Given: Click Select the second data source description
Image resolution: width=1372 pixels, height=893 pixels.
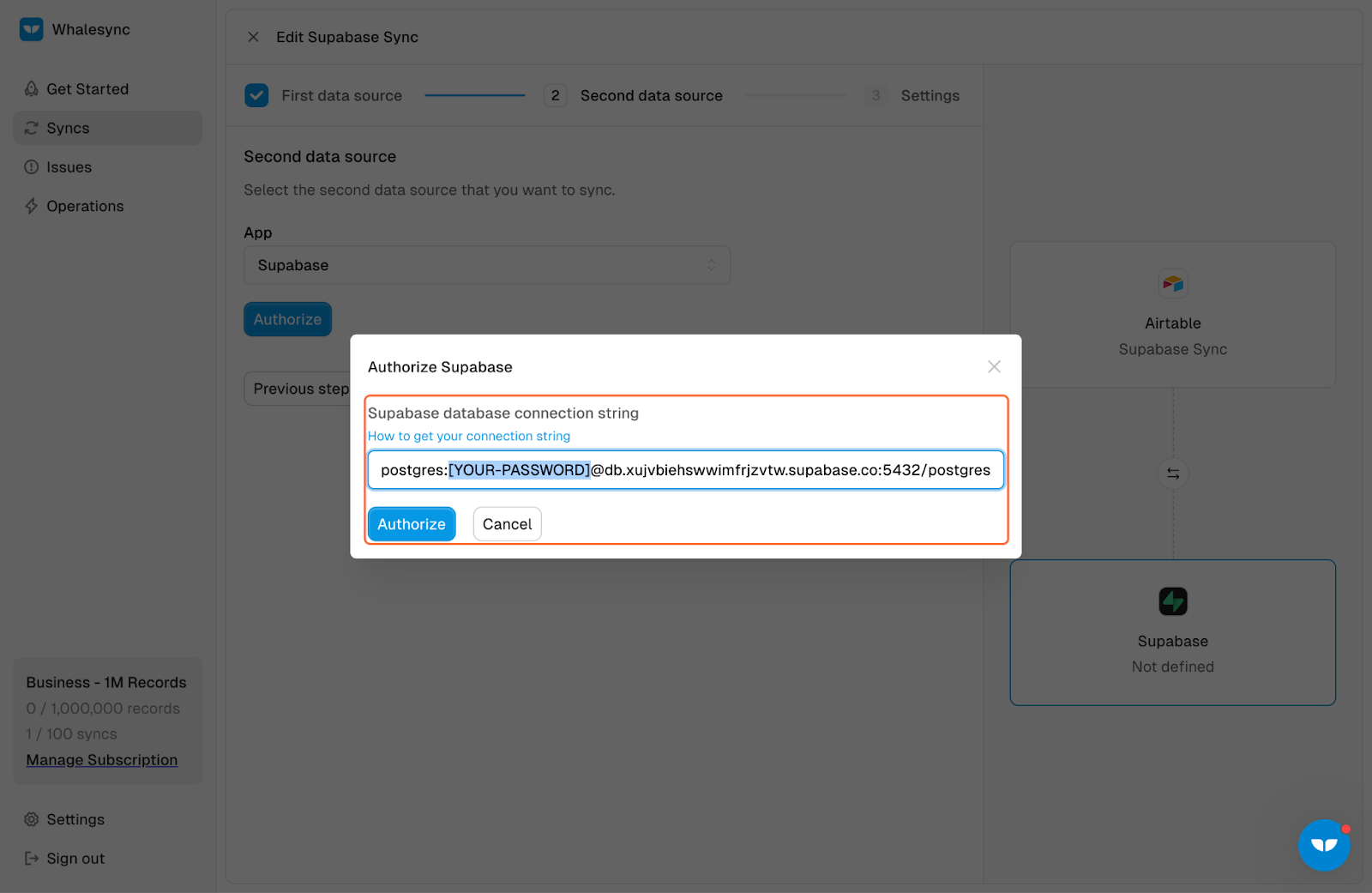Looking at the screenshot, I should [430, 190].
